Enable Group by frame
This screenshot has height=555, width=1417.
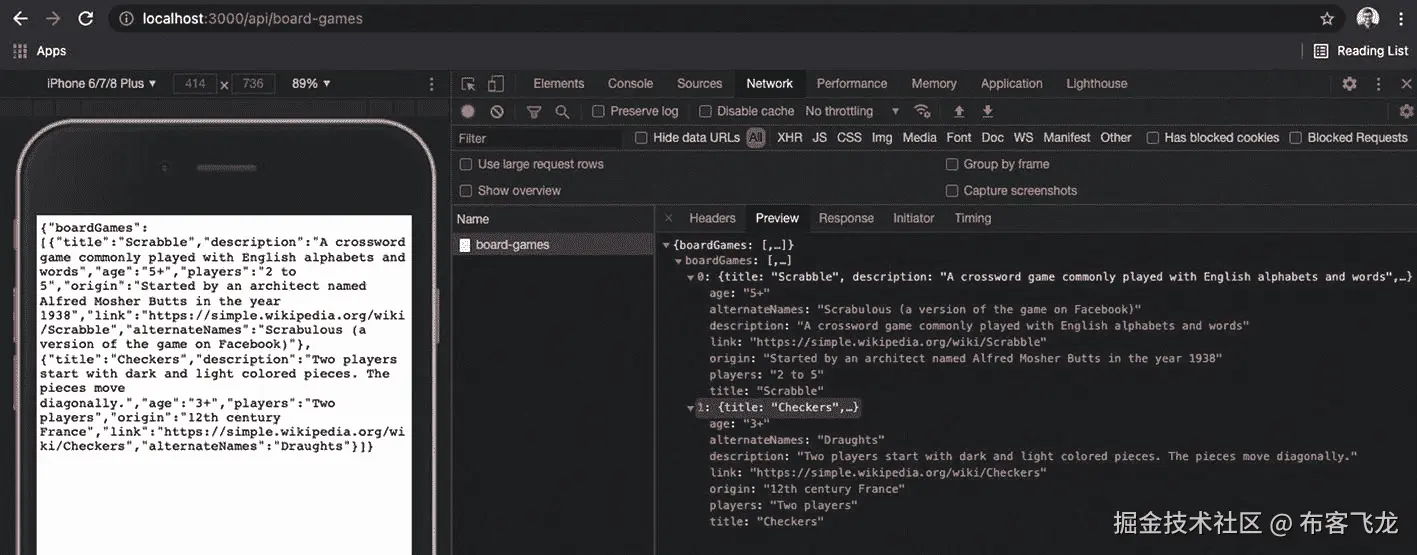pyautogui.click(x=952, y=164)
